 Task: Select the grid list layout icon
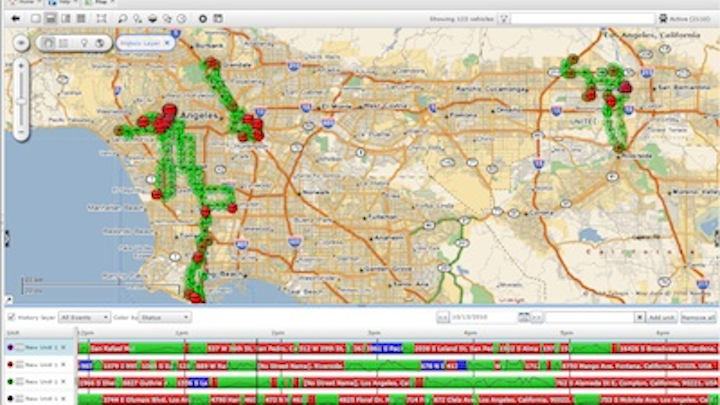click(x=81, y=18)
